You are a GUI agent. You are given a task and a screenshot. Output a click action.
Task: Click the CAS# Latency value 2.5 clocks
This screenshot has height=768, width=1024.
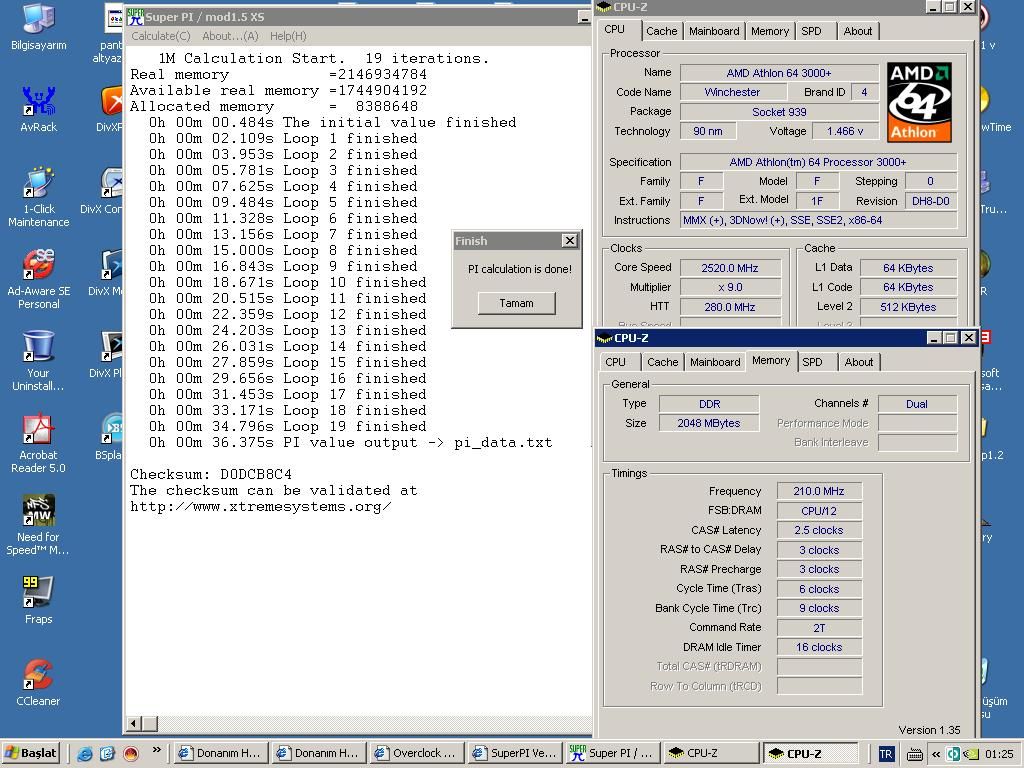[819, 530]
